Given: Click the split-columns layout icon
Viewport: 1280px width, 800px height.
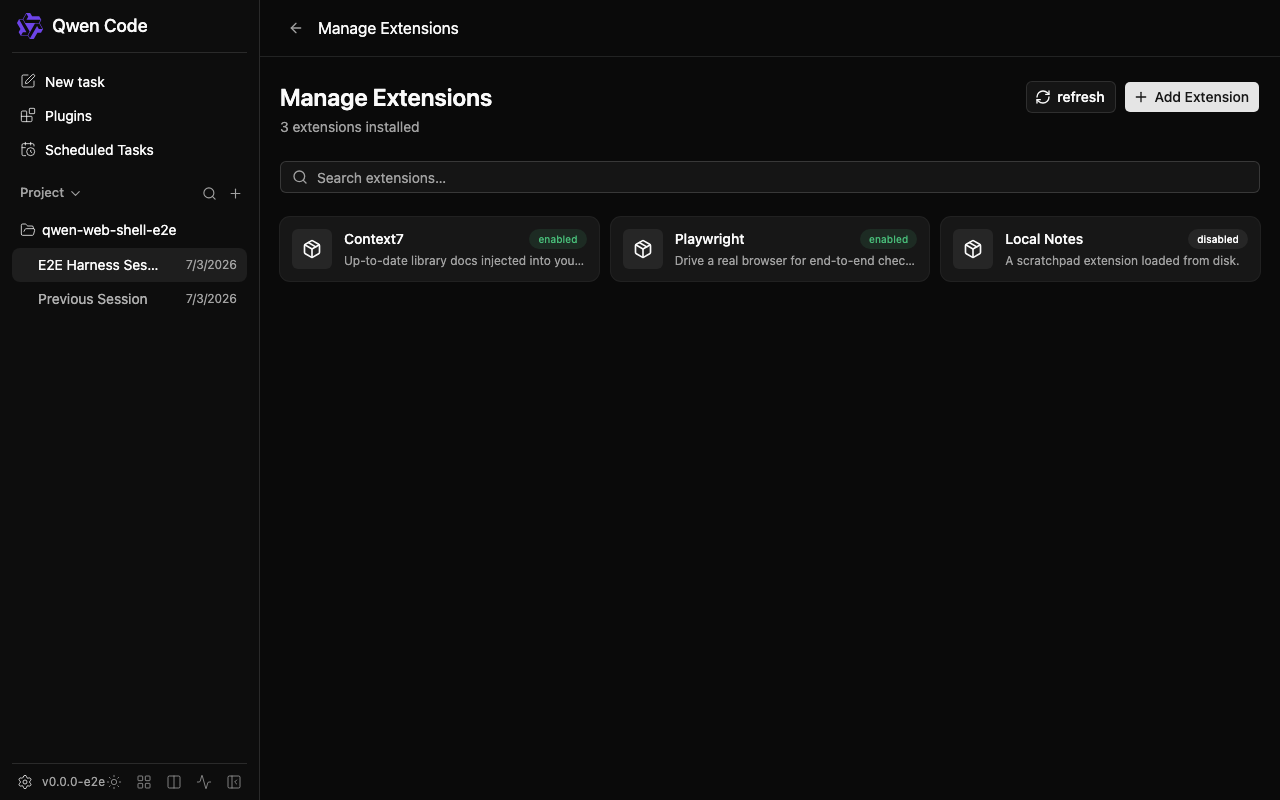Looking at the screenshot, I should (174, 782).
